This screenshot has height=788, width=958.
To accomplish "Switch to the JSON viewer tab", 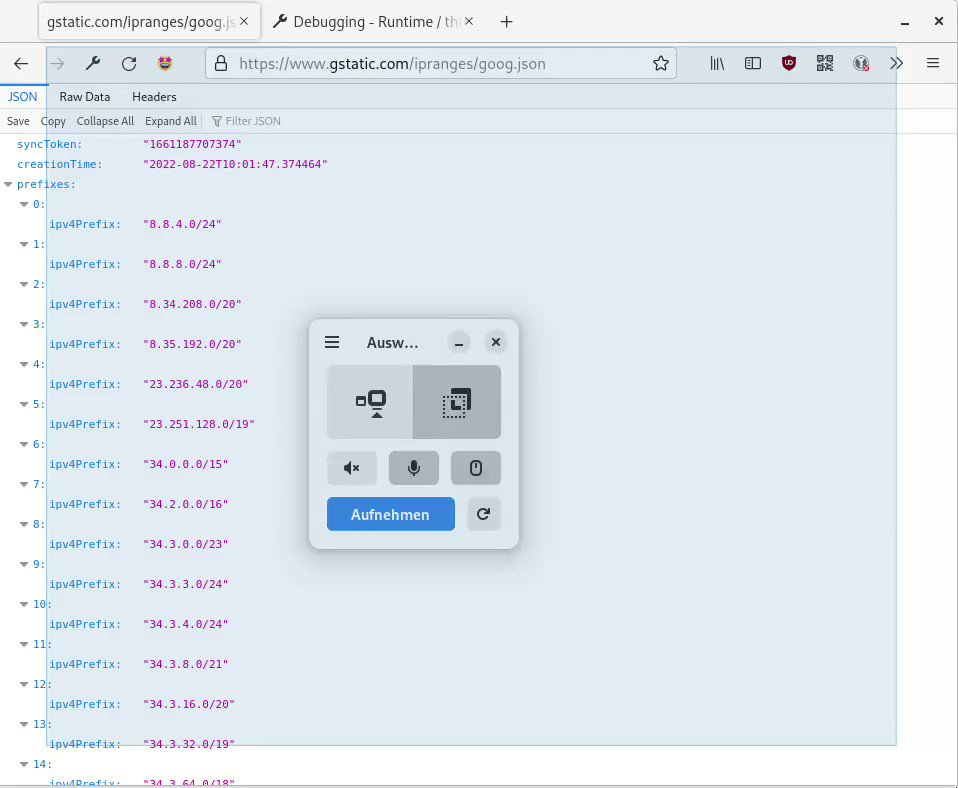I will (x=23, y=97).
